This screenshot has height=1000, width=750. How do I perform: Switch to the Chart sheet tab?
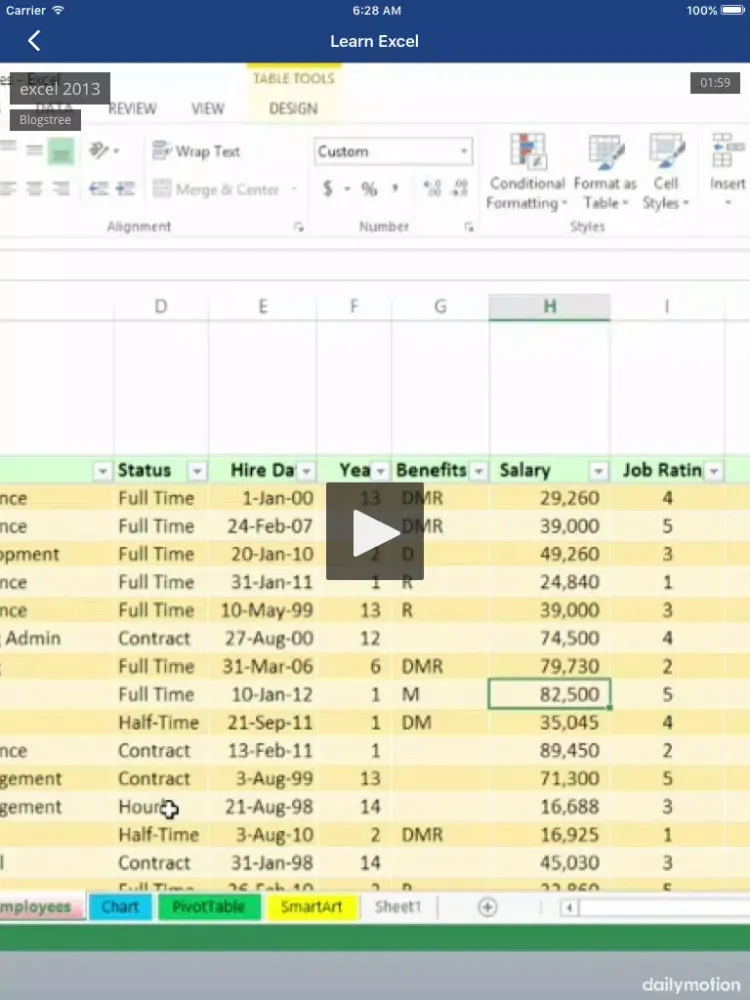[120, 907]
